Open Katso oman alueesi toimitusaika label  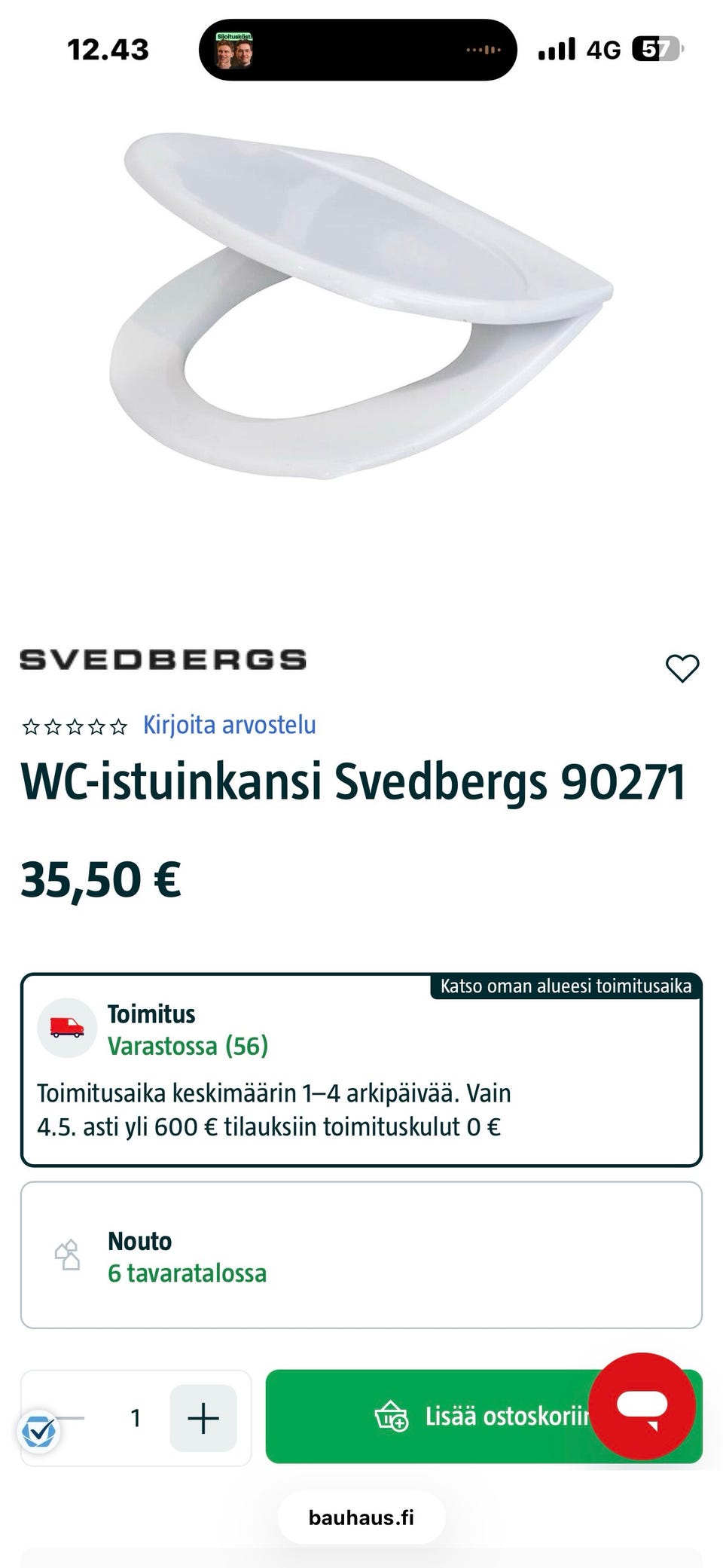pyautogui.click(x=566, y=986)
